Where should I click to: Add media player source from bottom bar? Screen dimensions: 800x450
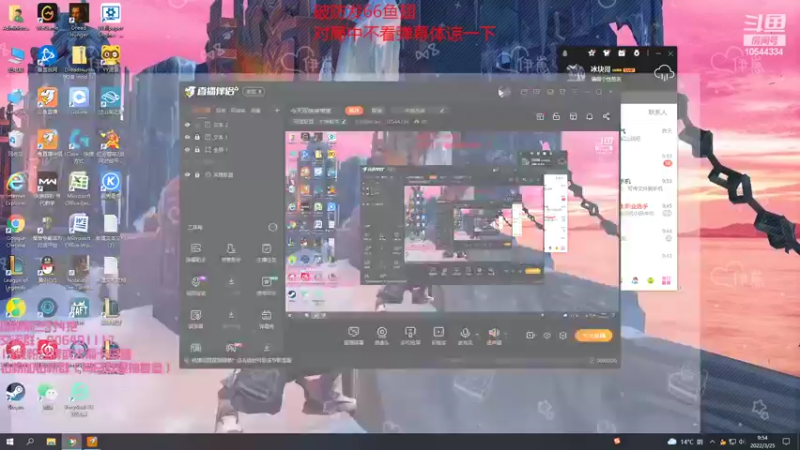pyautogui.click(x=438, y=336)
